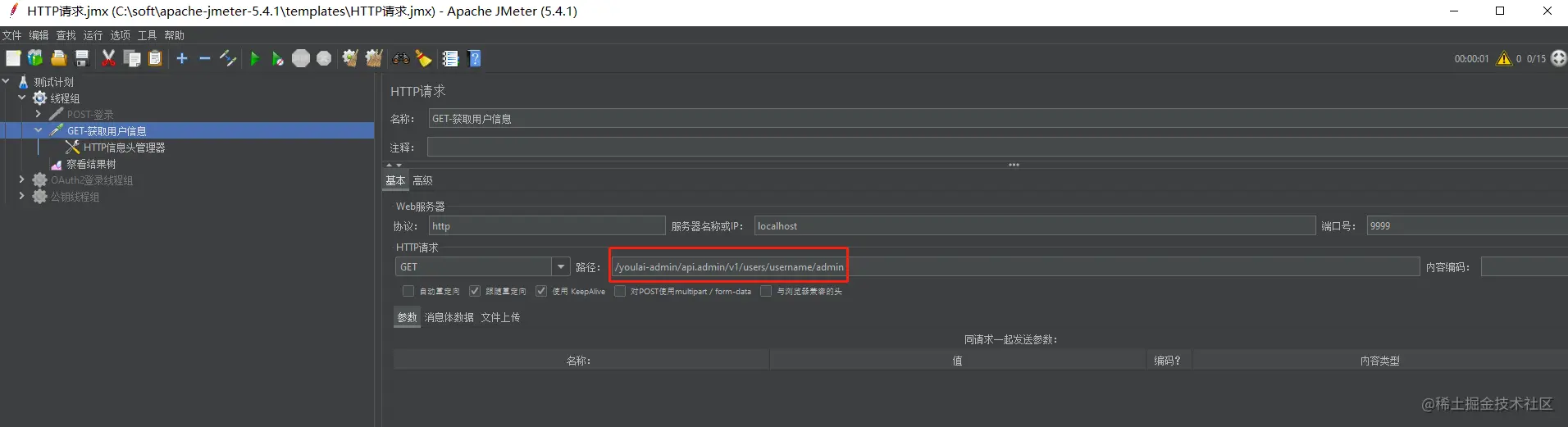
Task: Open the 文件 menu
Action: 11,35
